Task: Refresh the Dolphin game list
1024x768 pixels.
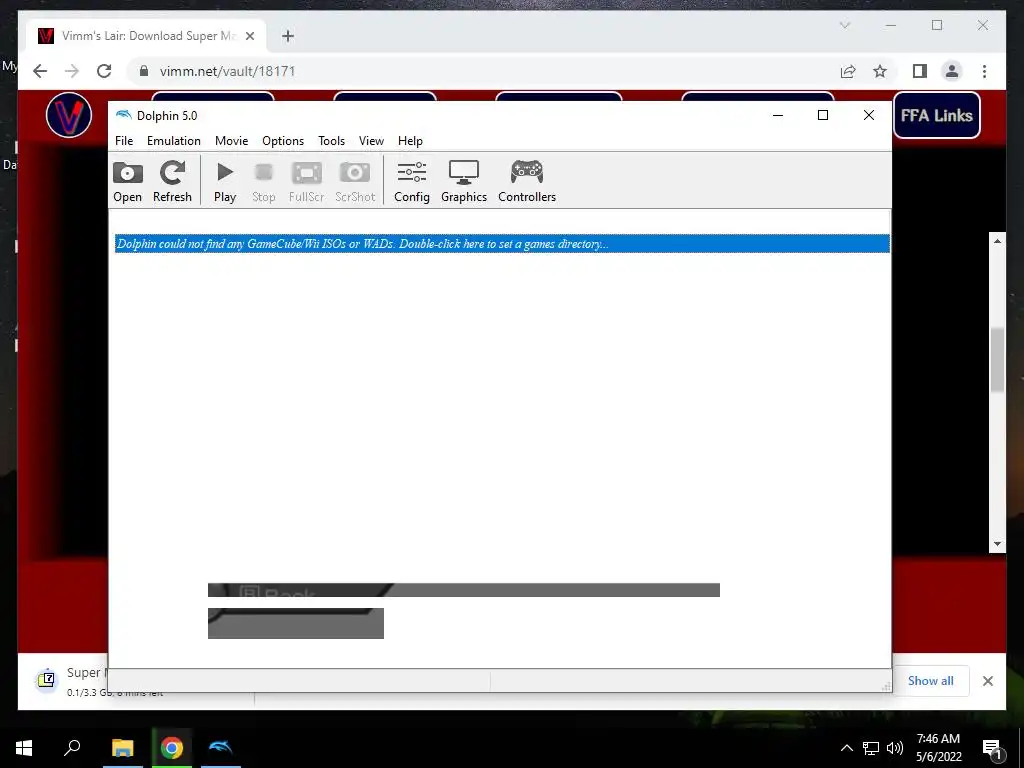Action: 172,182
